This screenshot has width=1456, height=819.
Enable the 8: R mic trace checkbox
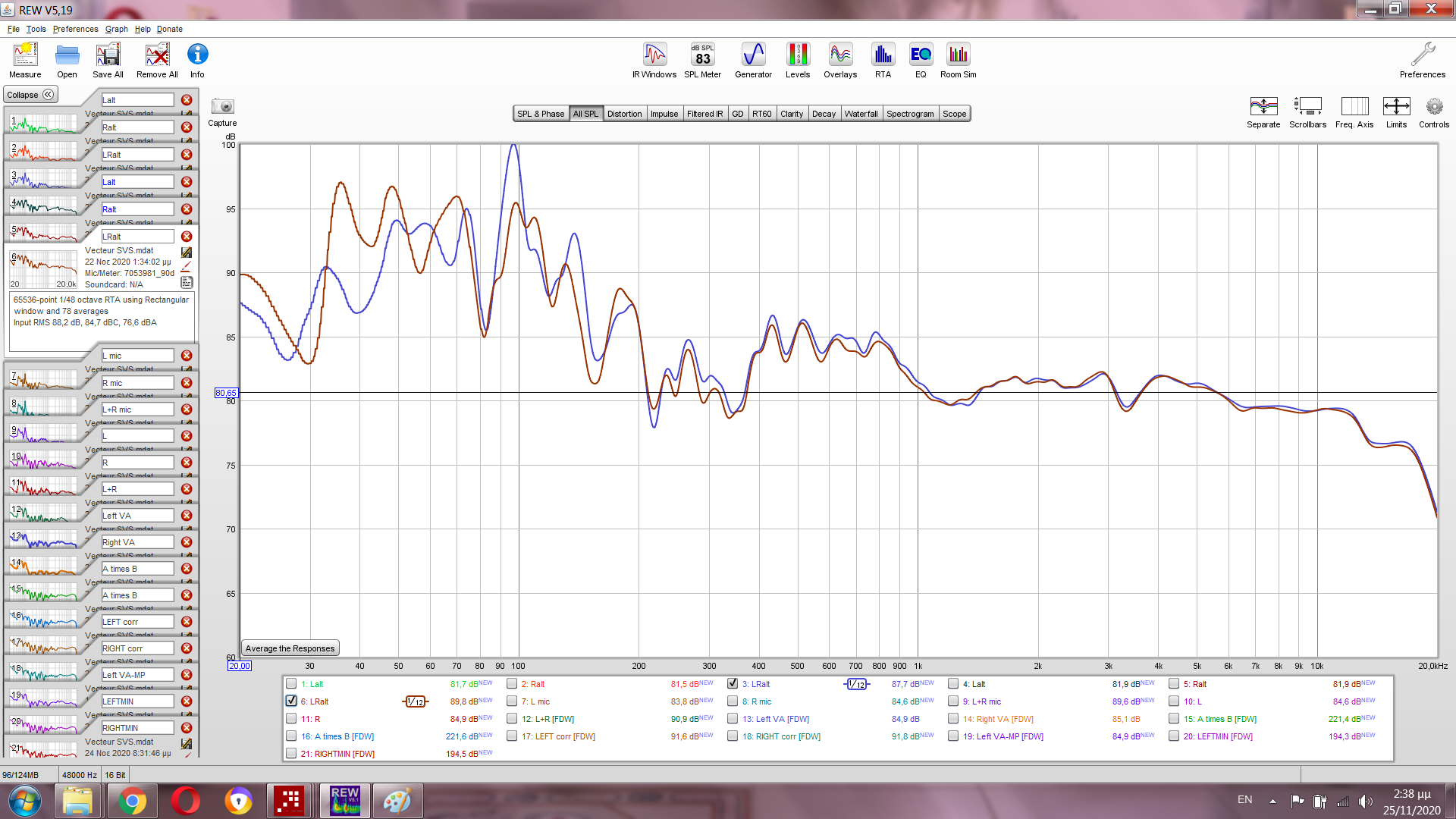pyautogui.click(x=733, y=701)
